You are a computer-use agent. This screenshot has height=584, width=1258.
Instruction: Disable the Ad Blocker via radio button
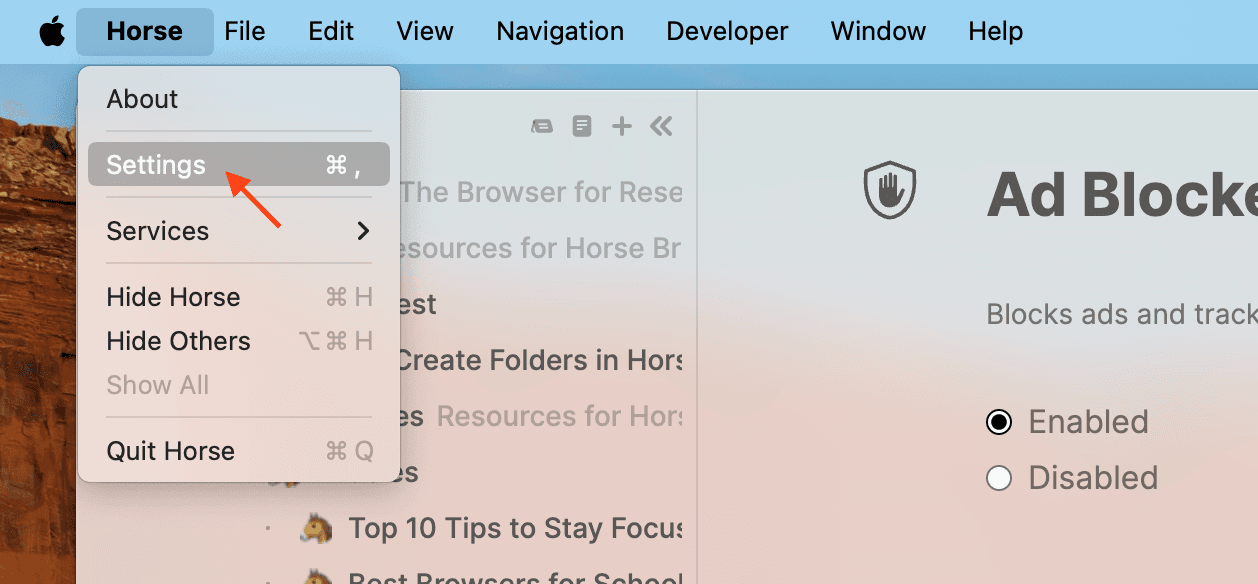pos(998,478)
